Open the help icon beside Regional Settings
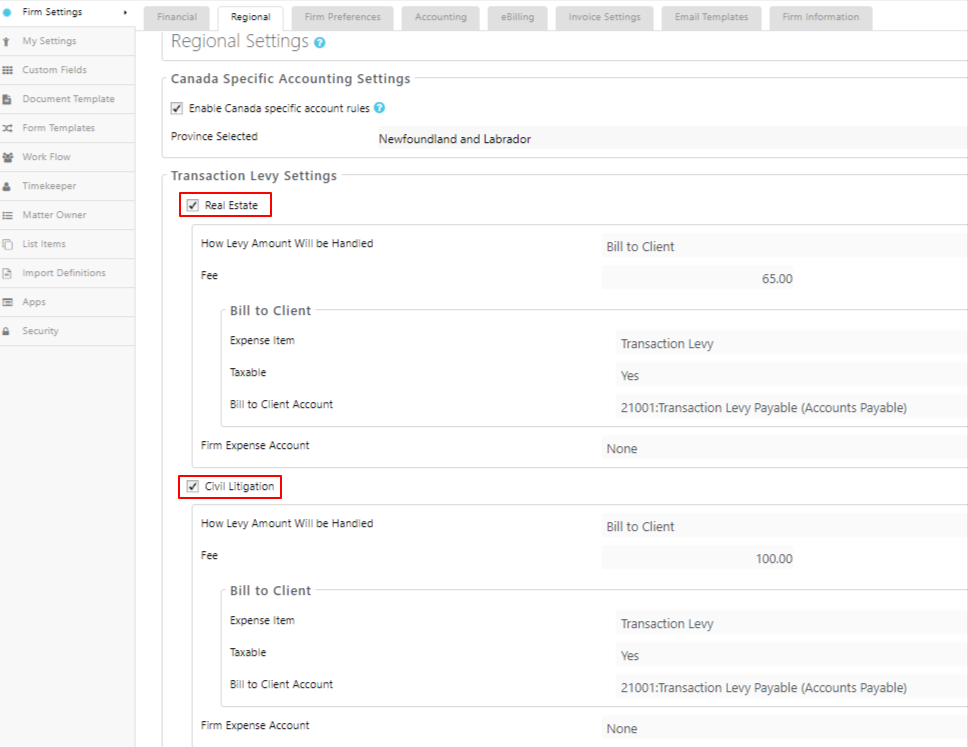This screenshot has width=968, height=747. (319, 43)
